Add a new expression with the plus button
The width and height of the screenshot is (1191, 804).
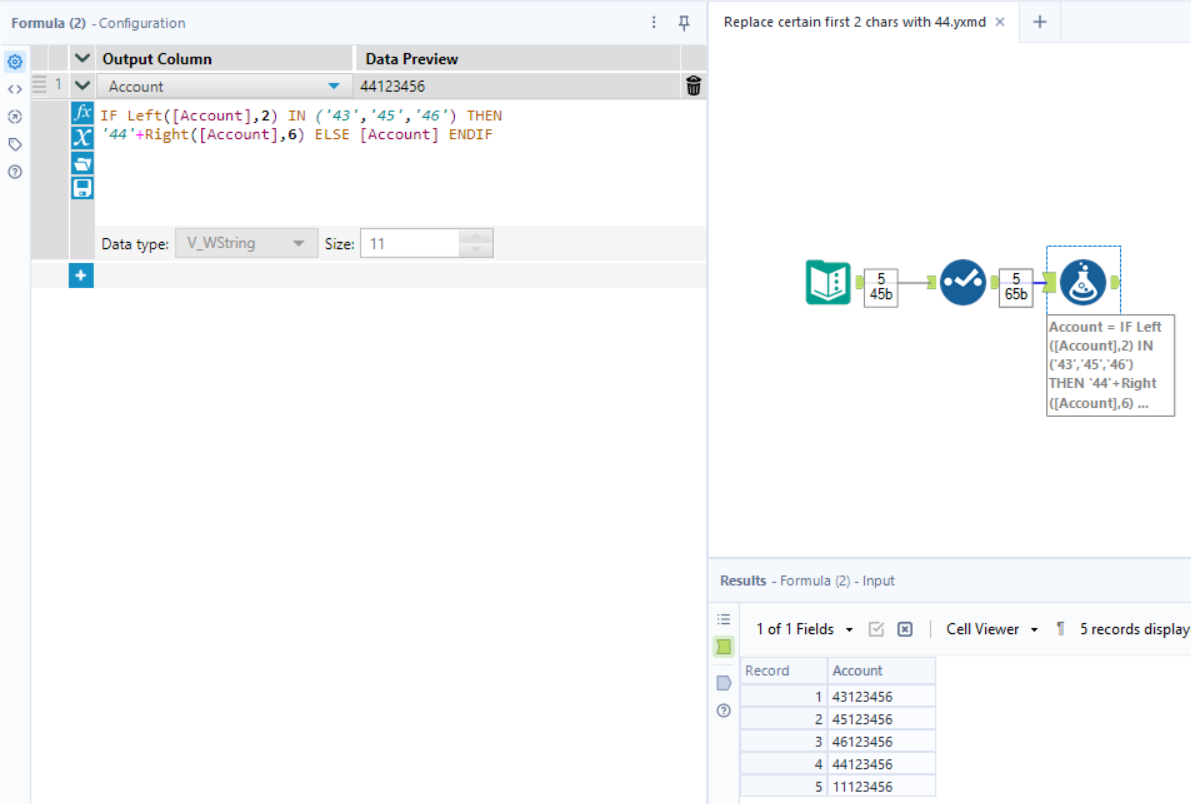click(x=81, y=275)
